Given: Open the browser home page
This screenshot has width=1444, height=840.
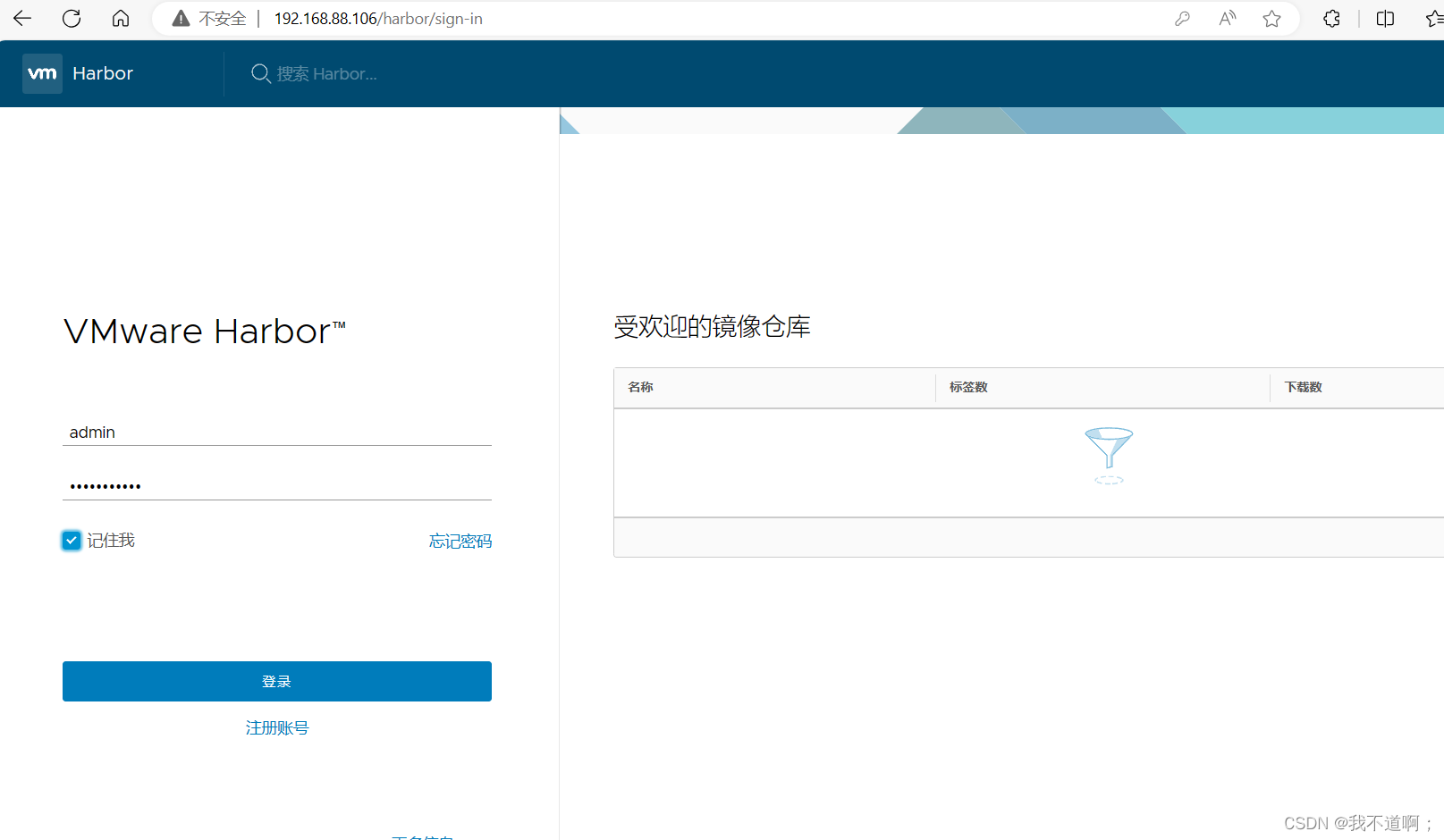Looking at the screenshot, I should [120, 18].
